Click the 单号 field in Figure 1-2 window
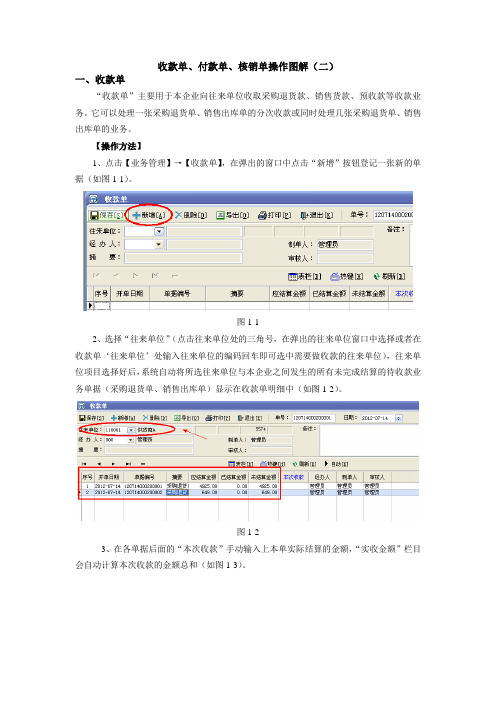Screen dimensions: 496x702 (314, 418)
